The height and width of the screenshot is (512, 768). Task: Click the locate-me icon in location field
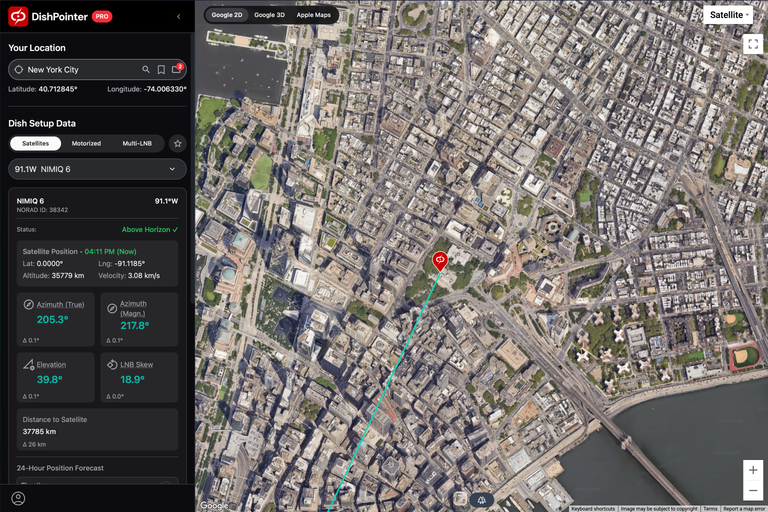coord(19,70)
